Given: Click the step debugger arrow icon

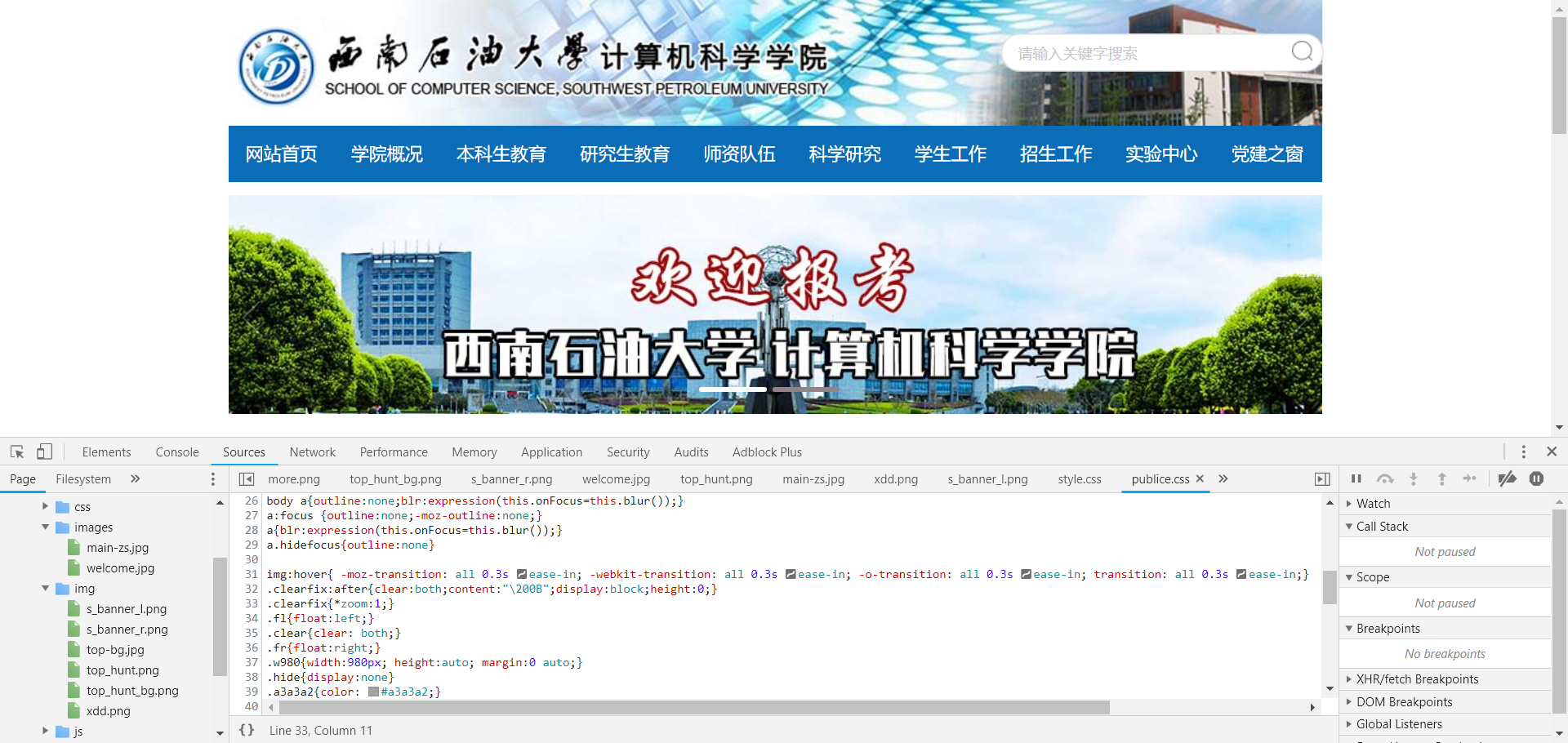Looking at the screenshot, I should [x=1470, y=478].
